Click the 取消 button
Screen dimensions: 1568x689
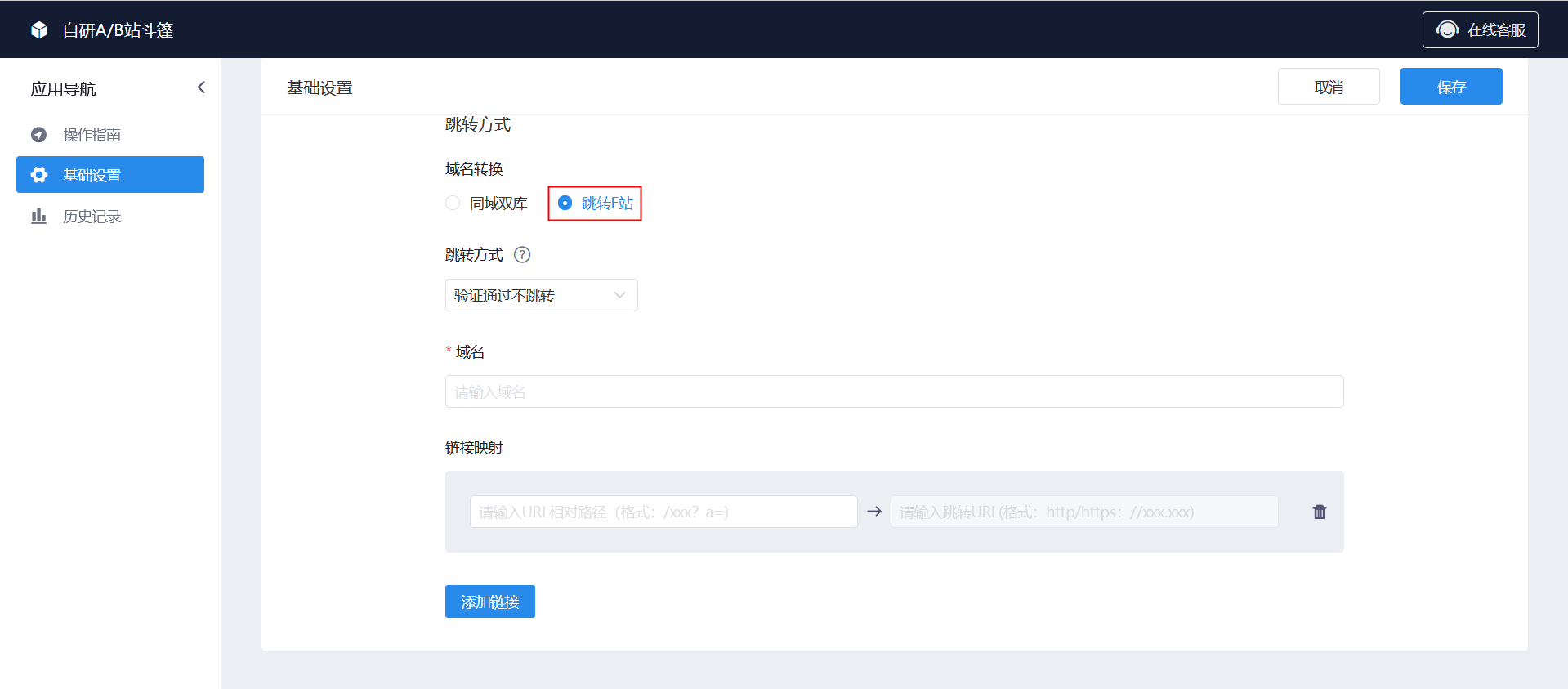[1329, 87]
